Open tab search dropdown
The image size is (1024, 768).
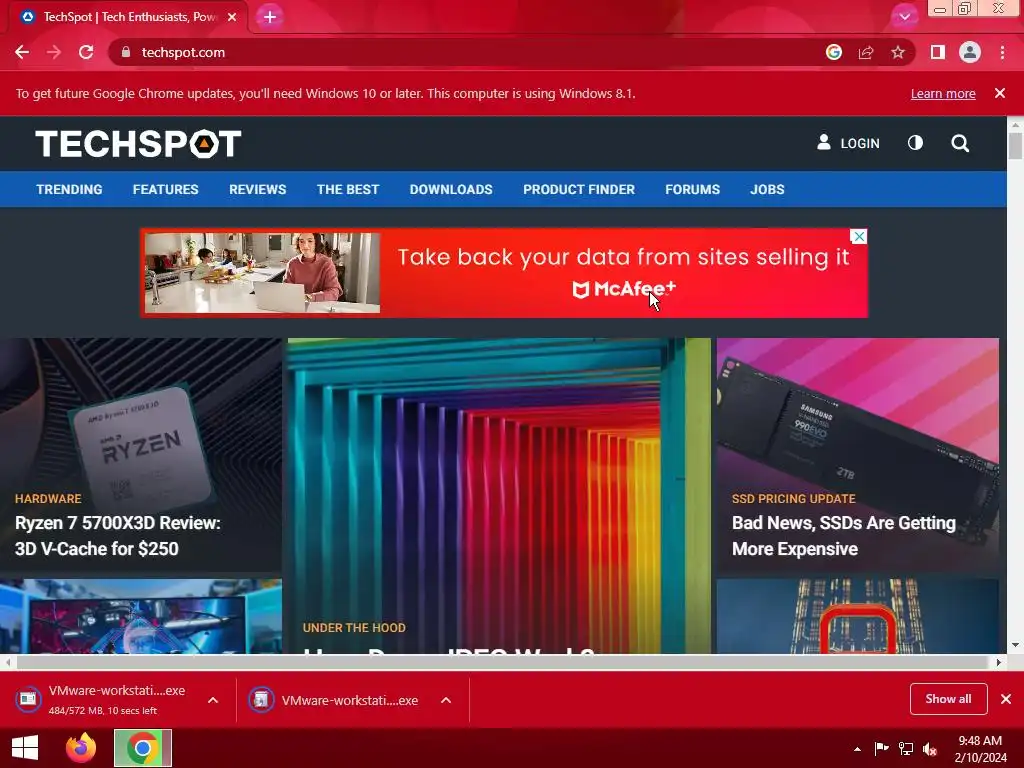coord(904,17)
